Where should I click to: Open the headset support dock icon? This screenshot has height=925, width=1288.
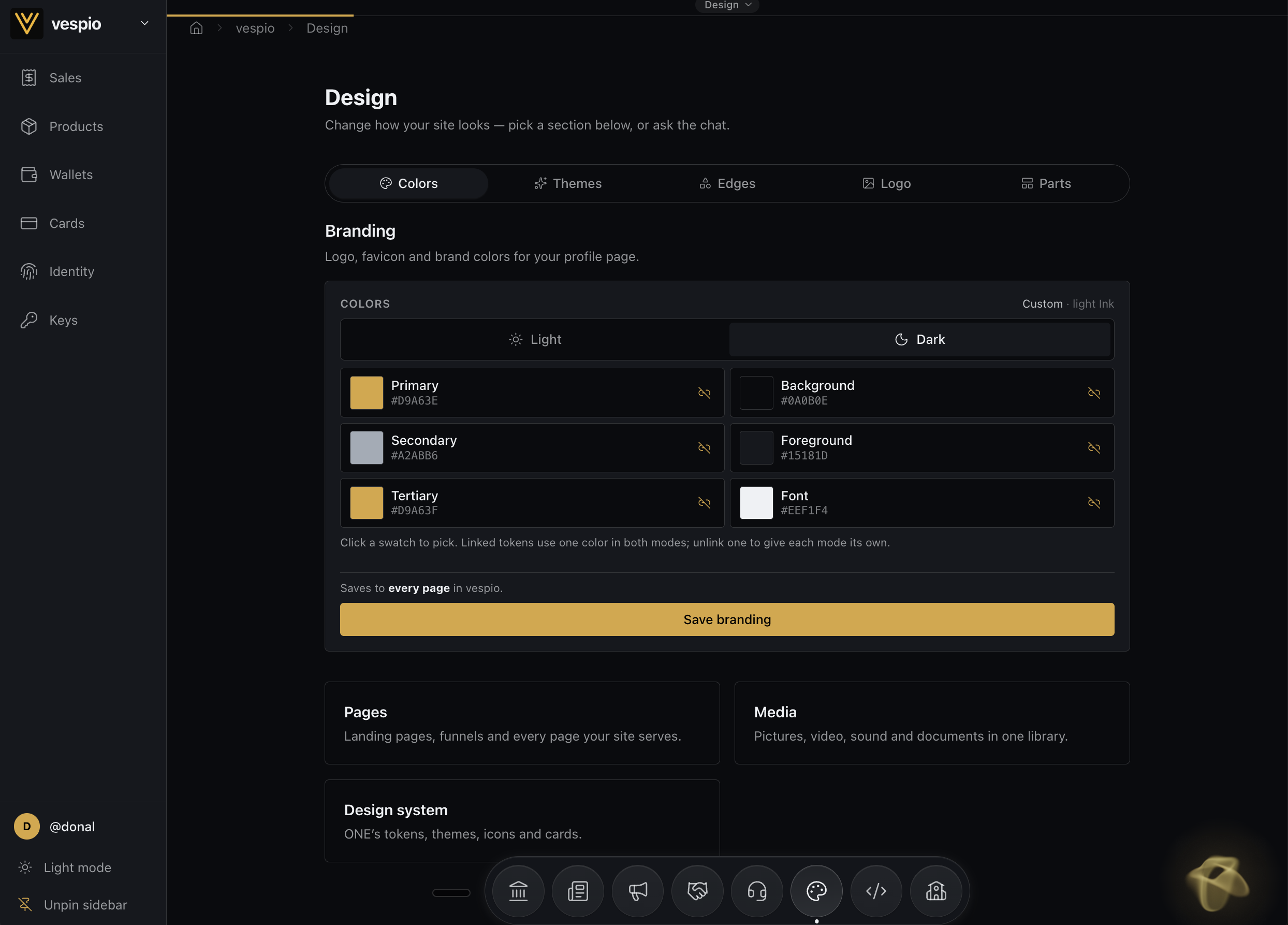[x=756, y=890]
